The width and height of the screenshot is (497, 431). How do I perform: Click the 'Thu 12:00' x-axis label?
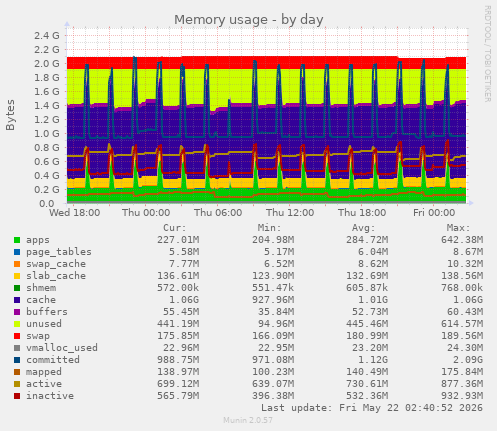pyautogui.click(x=290, y=213)
